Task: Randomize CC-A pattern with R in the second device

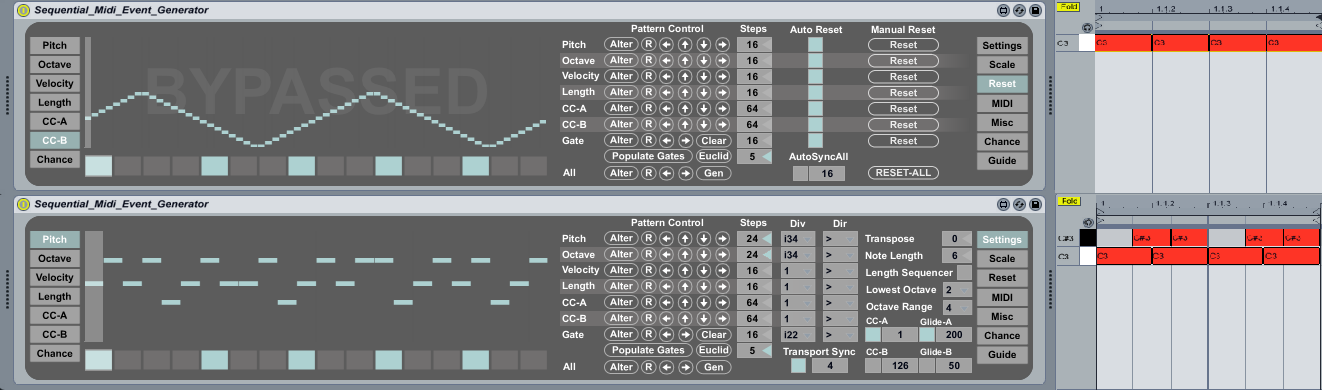Action: (648, 303)
